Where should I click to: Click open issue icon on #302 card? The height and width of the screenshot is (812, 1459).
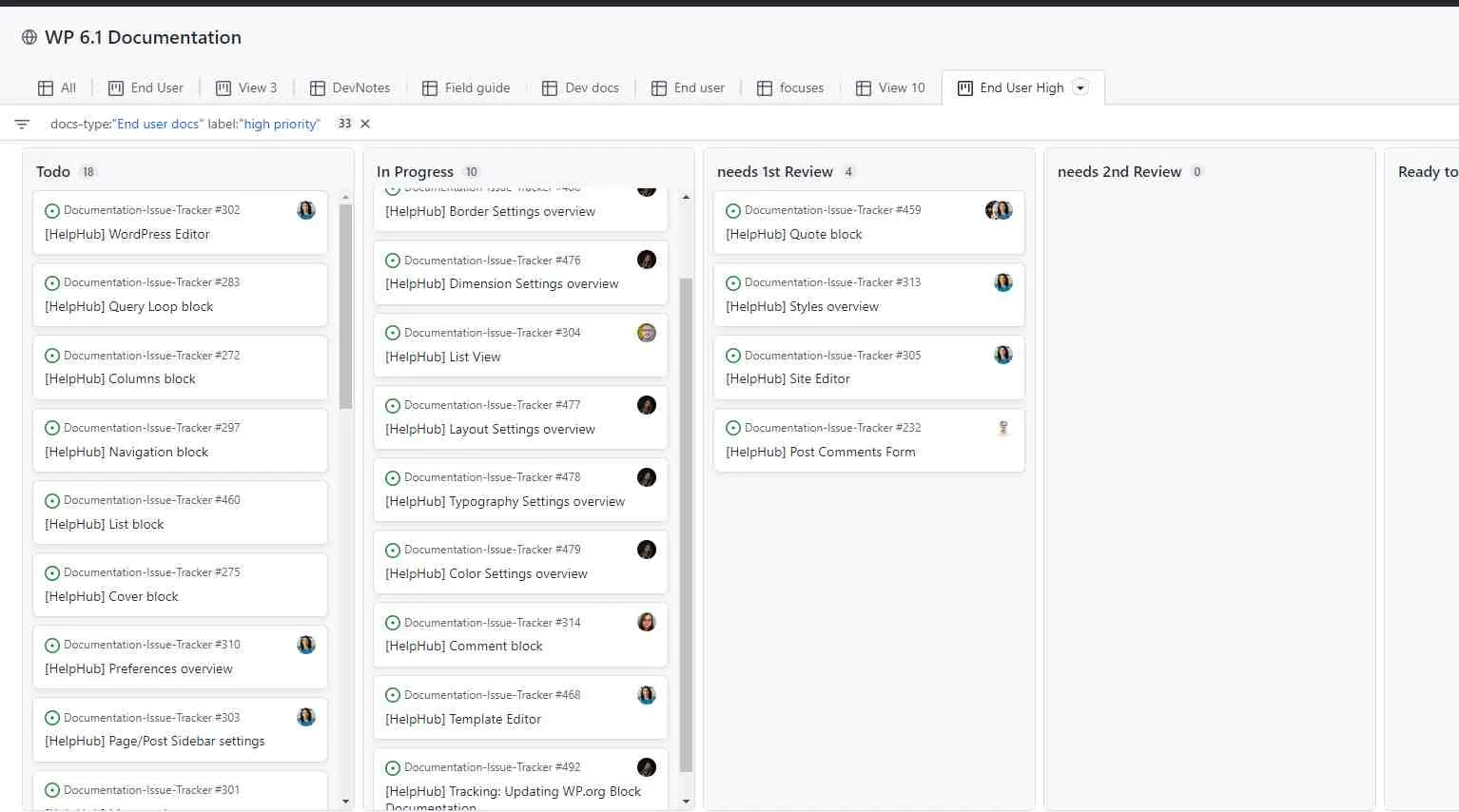(52, 211)
